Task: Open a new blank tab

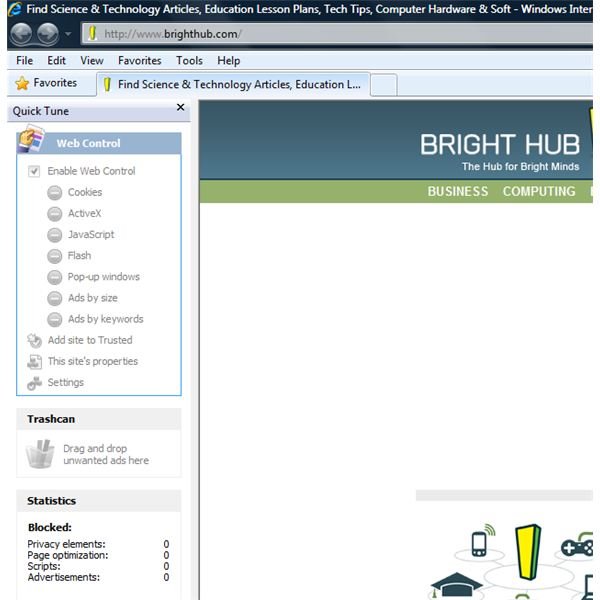Action: tap(384, 85)
